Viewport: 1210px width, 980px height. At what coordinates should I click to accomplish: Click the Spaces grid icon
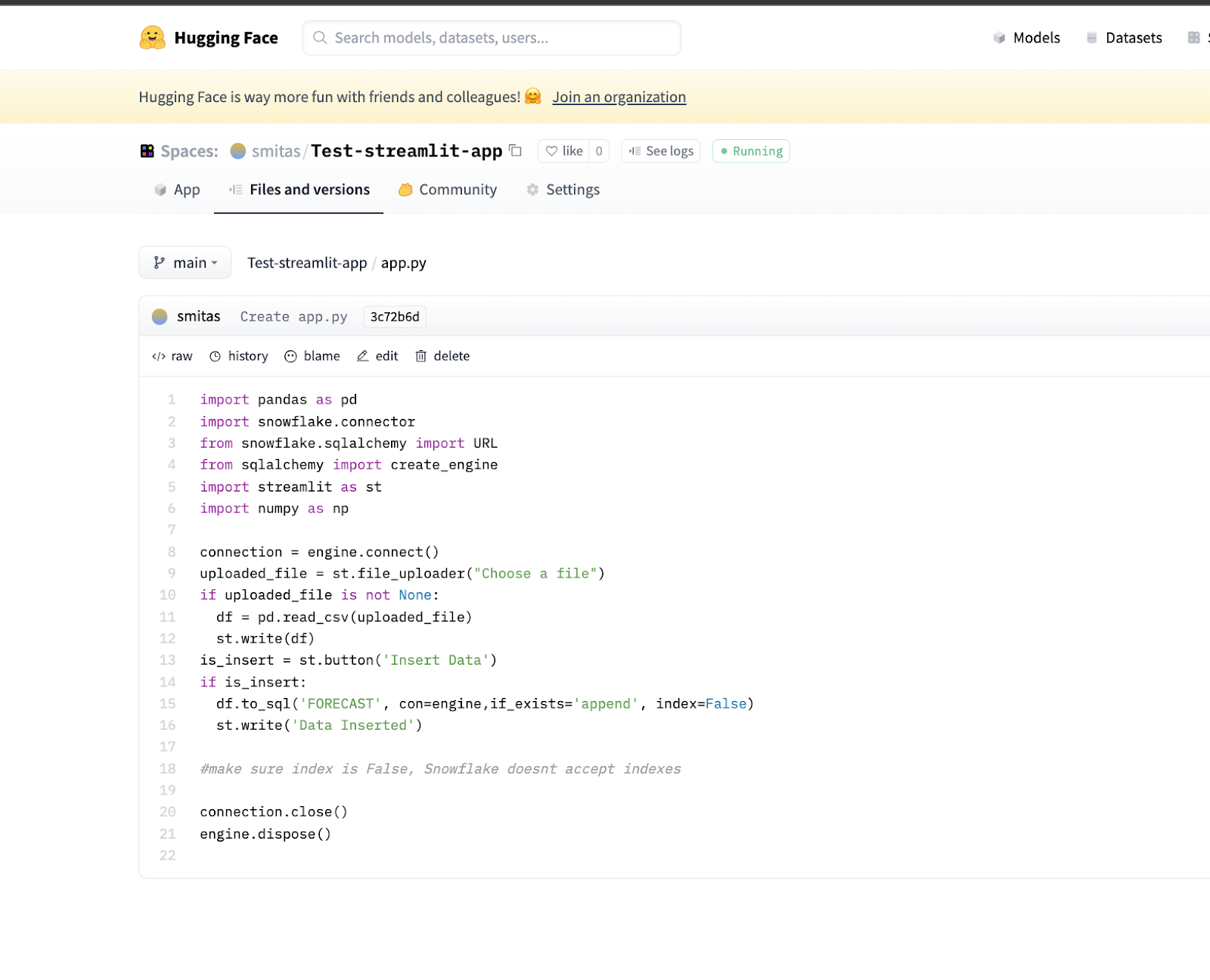147,151
